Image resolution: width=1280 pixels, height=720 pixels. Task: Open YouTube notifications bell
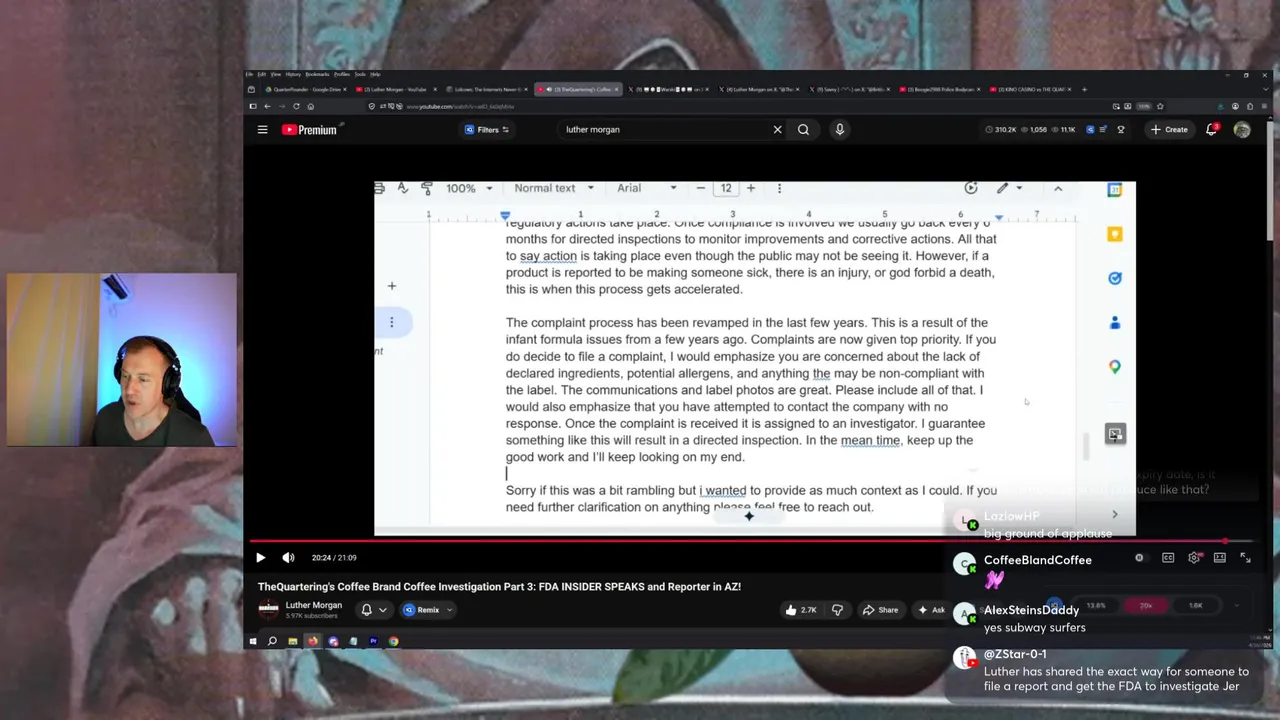coord(1211,129)
